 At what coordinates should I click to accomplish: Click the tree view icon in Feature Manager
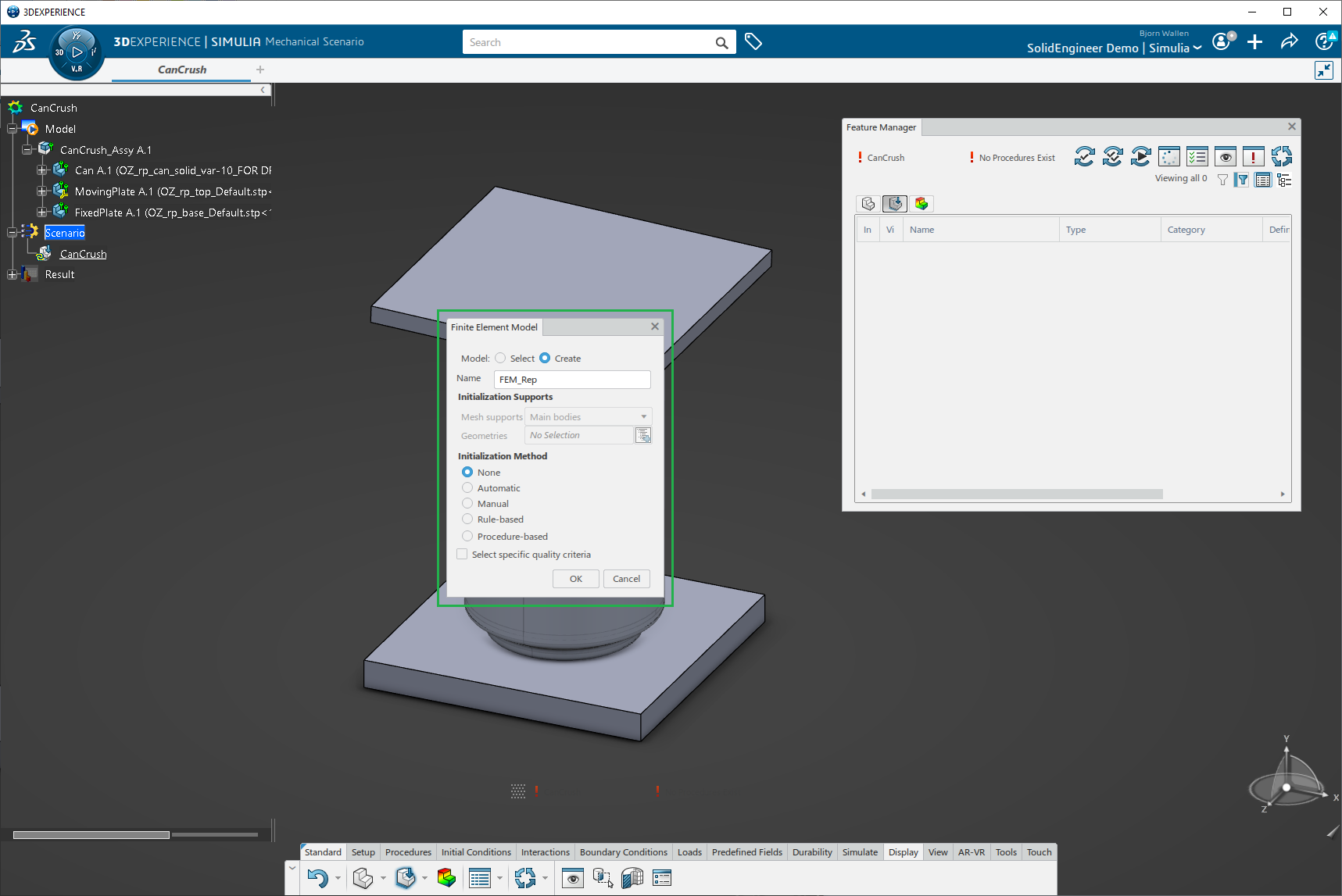[1284, 180]
